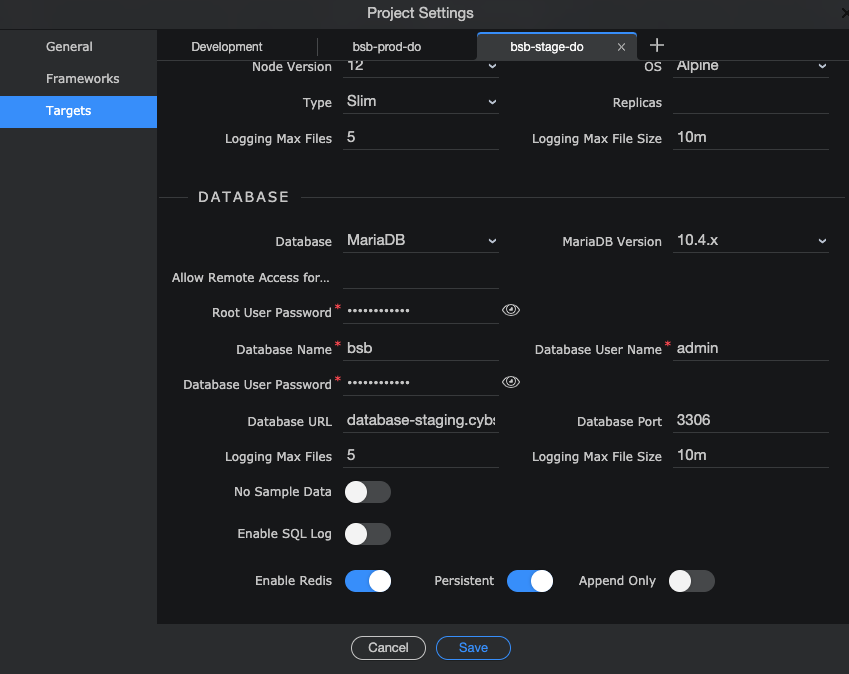Open the Type dropdown chevron
849x674 pixels.
coord(491,102)
